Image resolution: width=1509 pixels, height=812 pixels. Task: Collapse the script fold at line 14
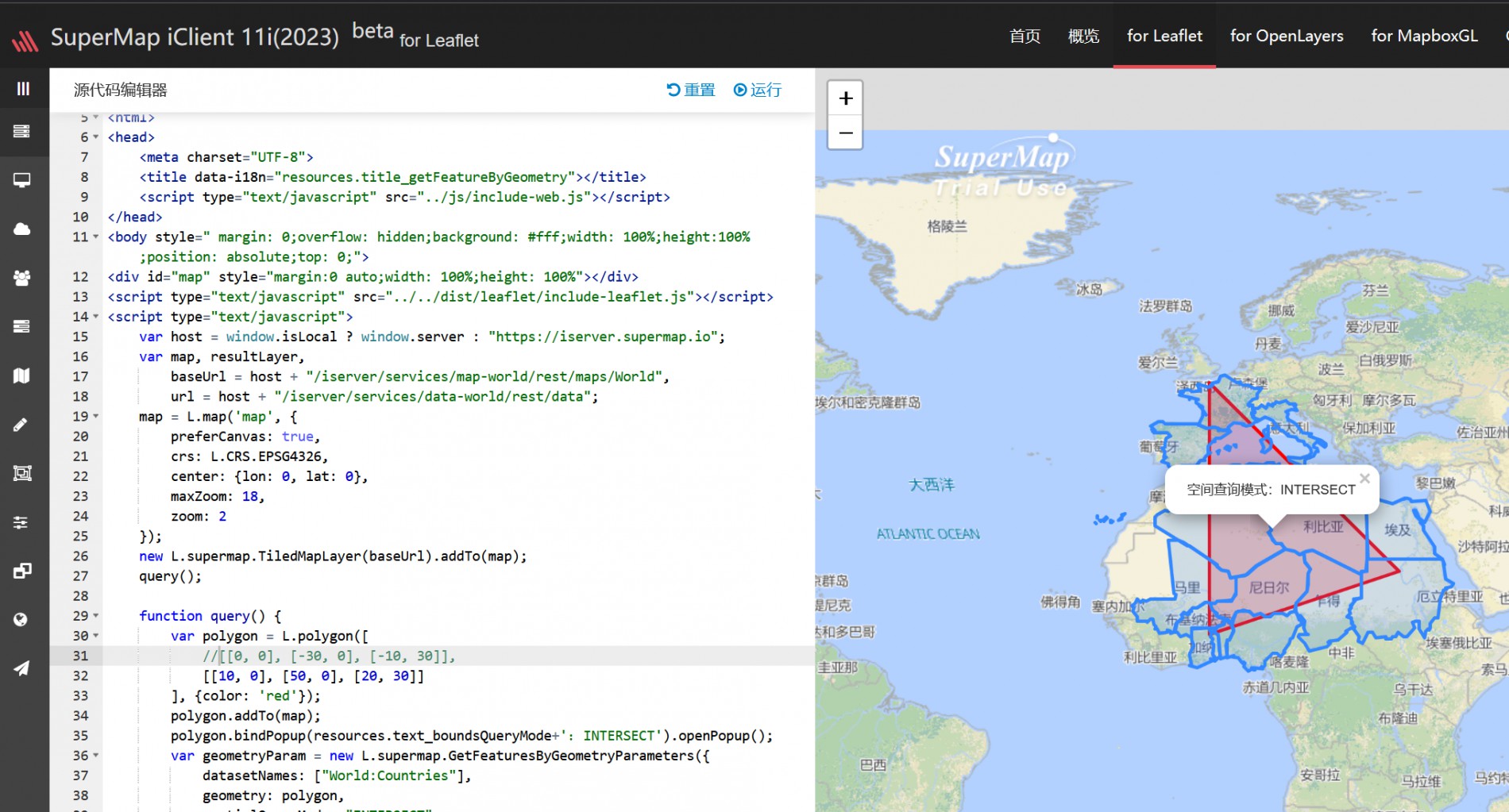point(96,317)
